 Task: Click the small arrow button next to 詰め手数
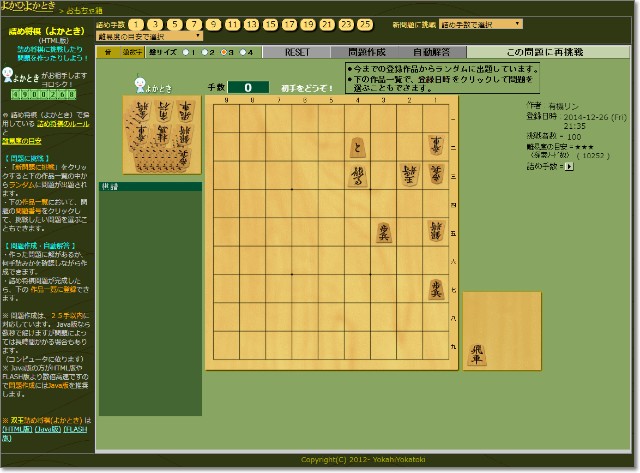point(570,166)
